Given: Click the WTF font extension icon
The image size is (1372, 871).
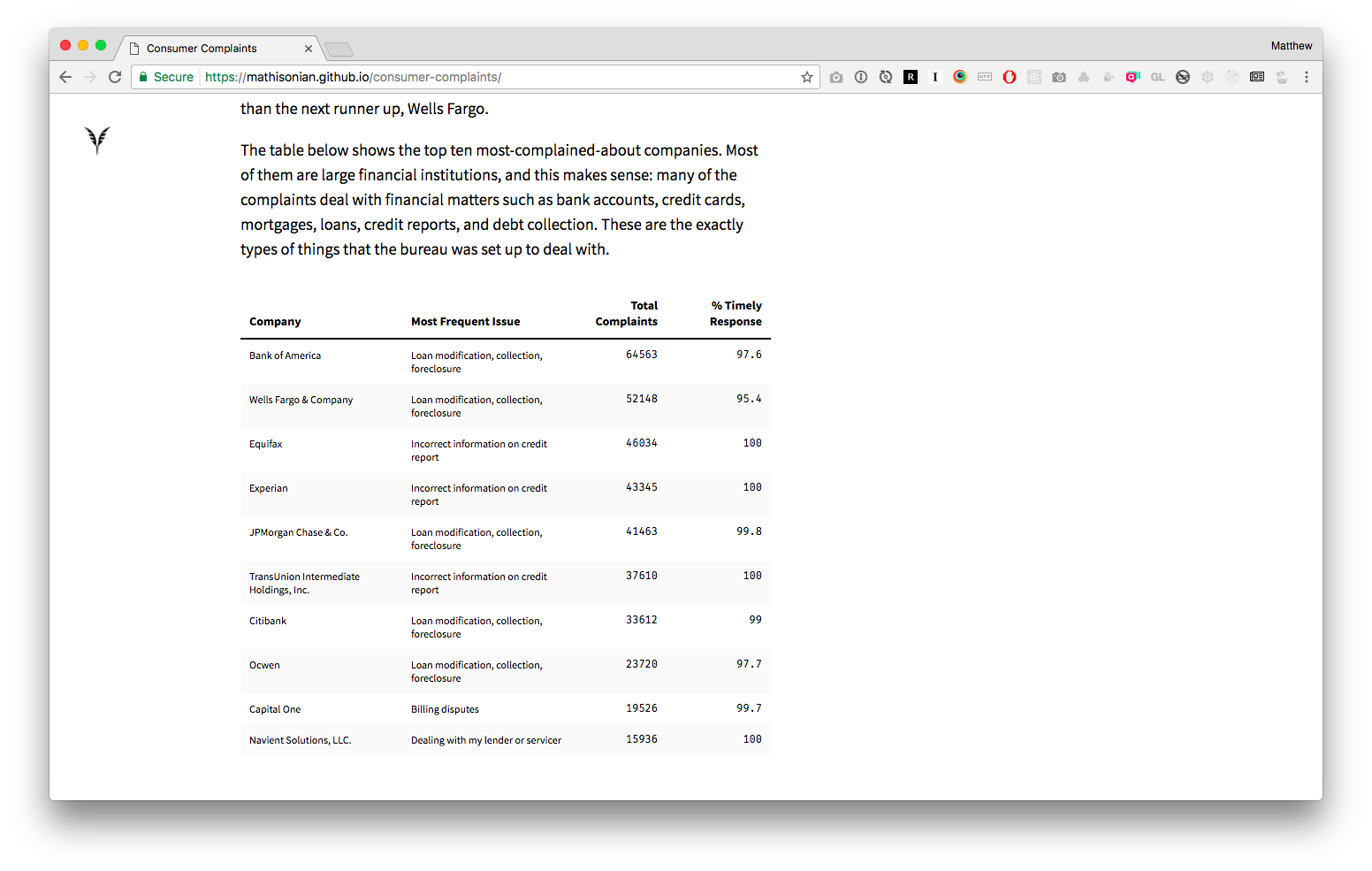Looking at the screenshot, I should 985,77.
